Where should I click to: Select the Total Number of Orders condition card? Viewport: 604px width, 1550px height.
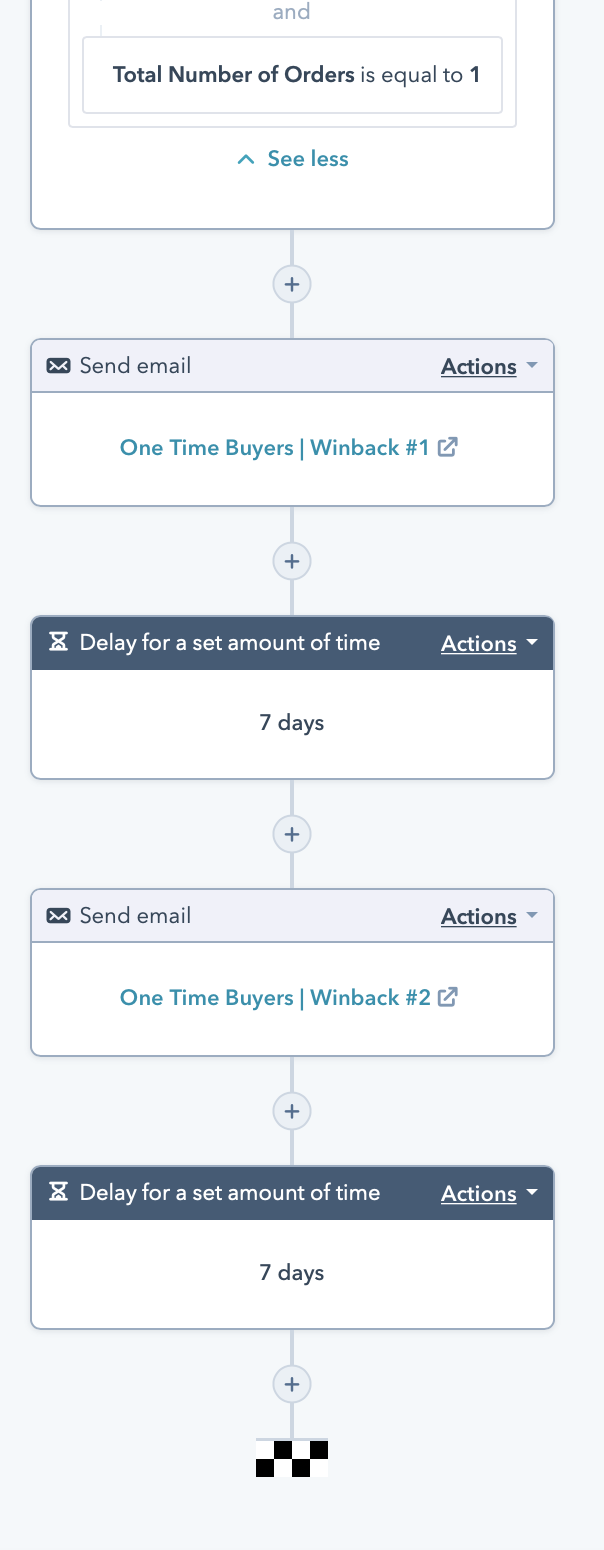[x=291, y=74]
